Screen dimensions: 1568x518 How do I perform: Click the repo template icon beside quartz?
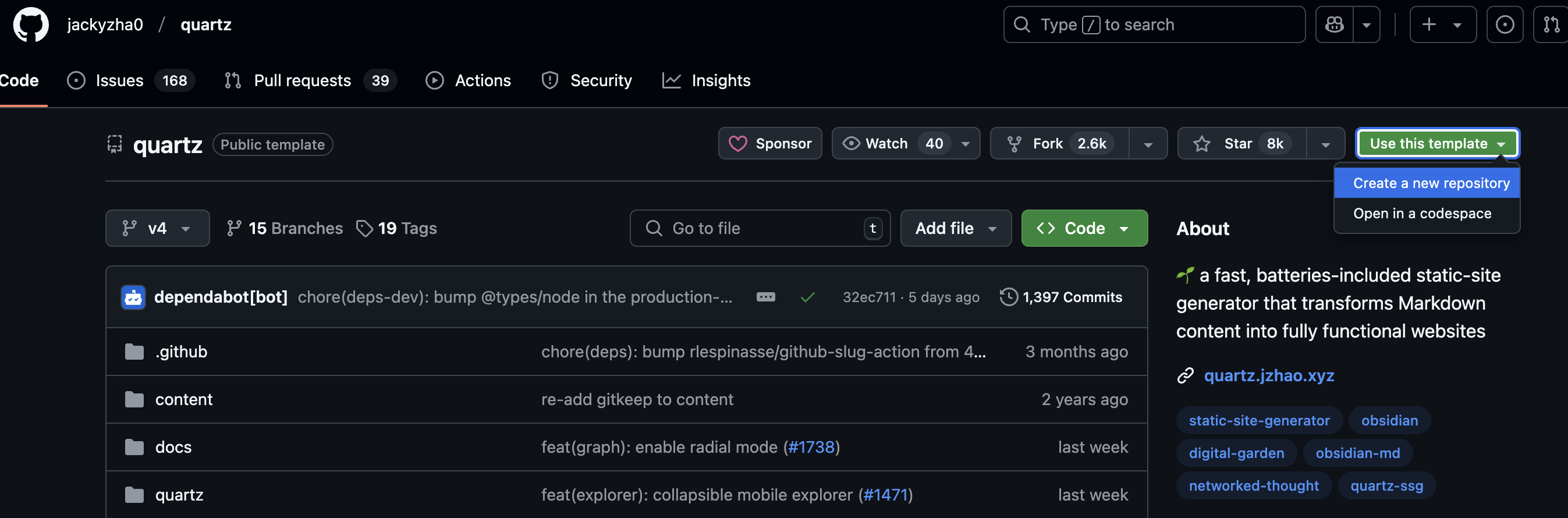pyautogui.click(x=115, y=144)
